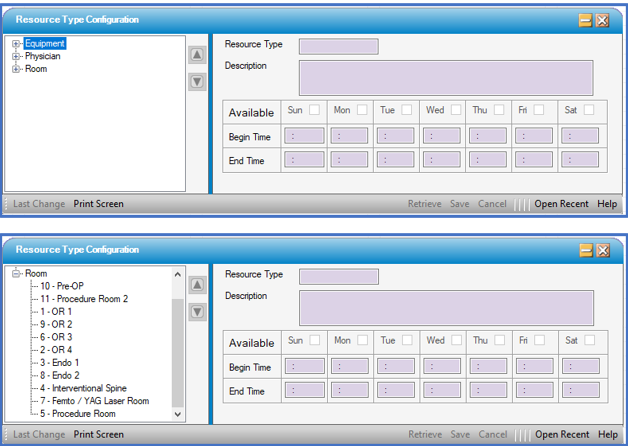628x446 pixels.
Task: Click Open Recent in the collapsed-tree window
Action: point(561,204)
